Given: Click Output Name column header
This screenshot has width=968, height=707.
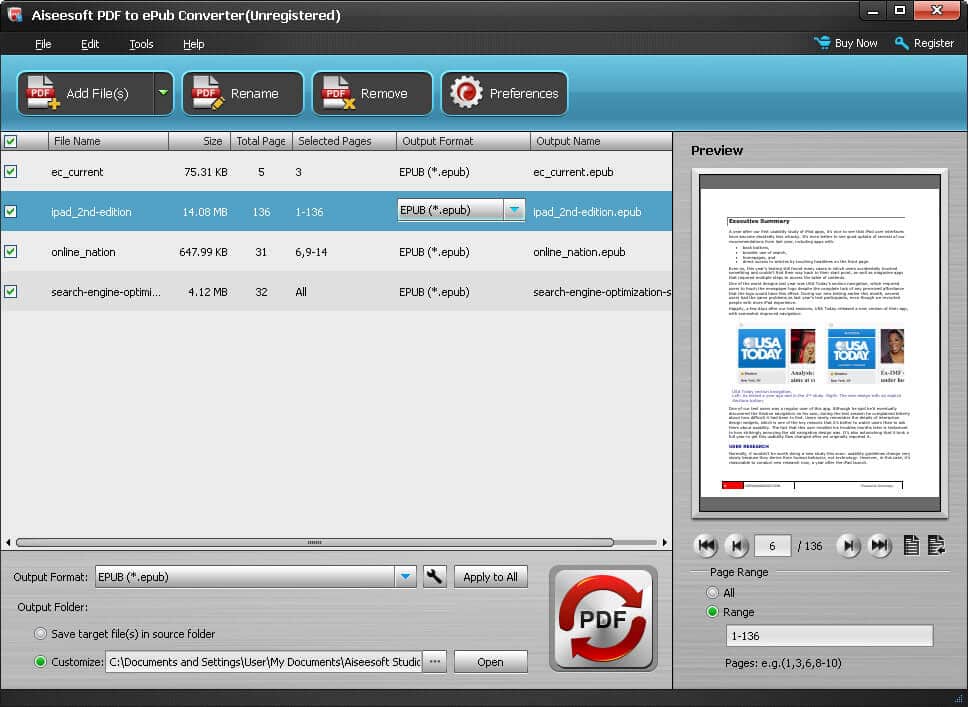Looking at the screenshot, I should point(601,141).
